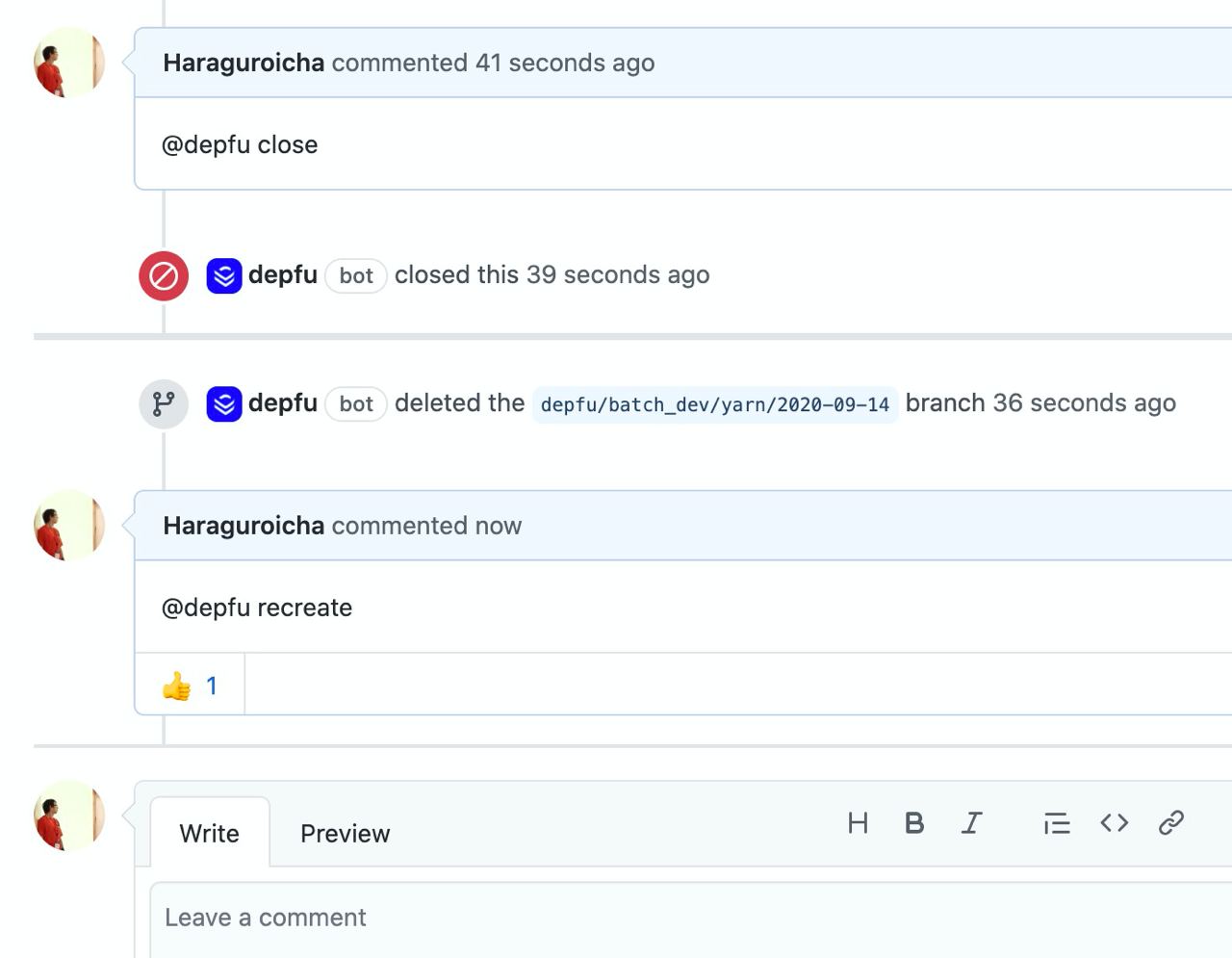Add a link via the chain icon

click(x=1170, y=823)
